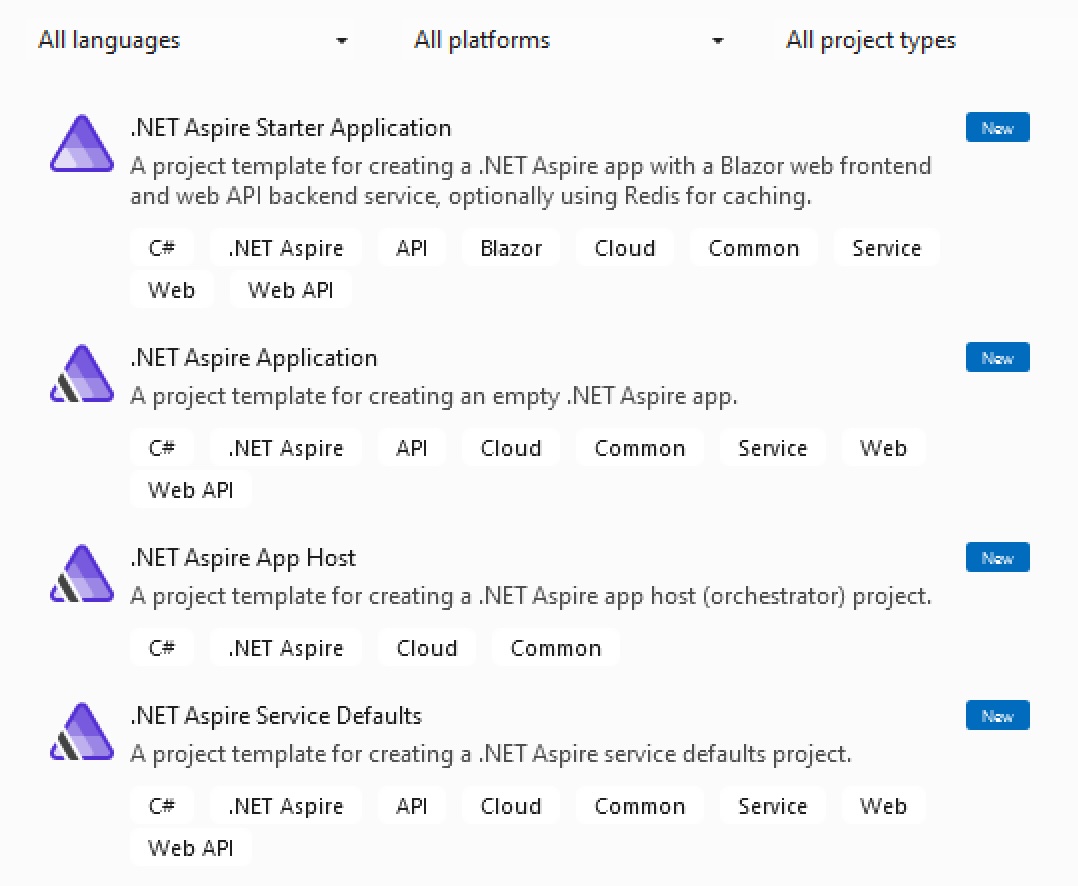Open the All languages dropdown

[x=190, y=40]
